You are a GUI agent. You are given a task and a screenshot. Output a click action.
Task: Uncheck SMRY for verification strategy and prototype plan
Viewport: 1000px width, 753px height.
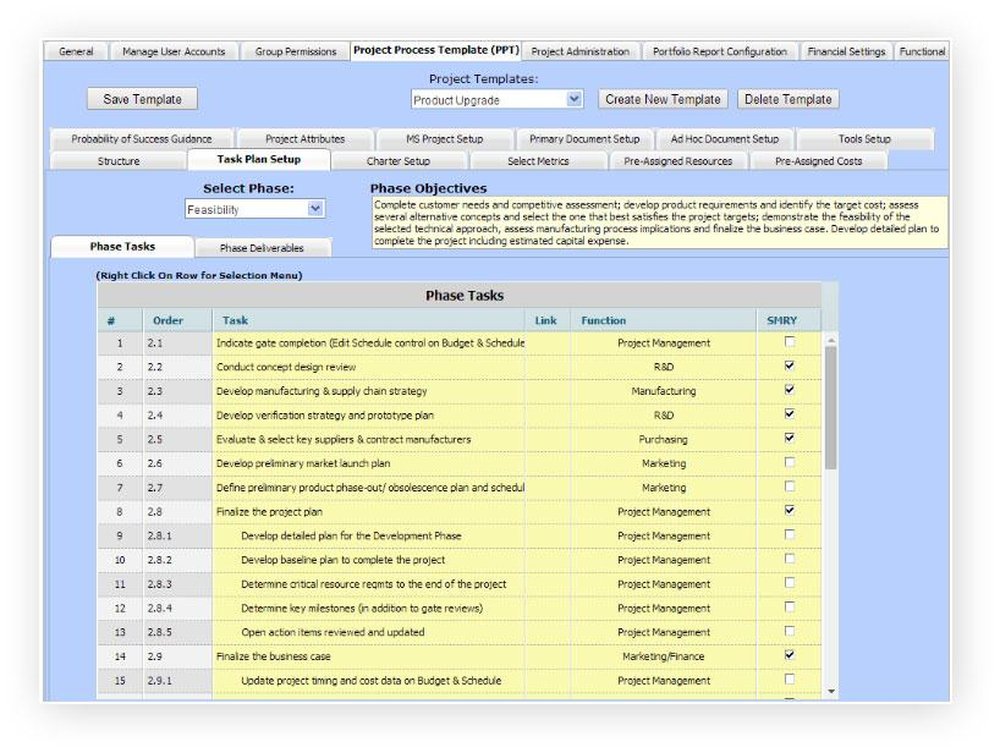pos(790,414)
